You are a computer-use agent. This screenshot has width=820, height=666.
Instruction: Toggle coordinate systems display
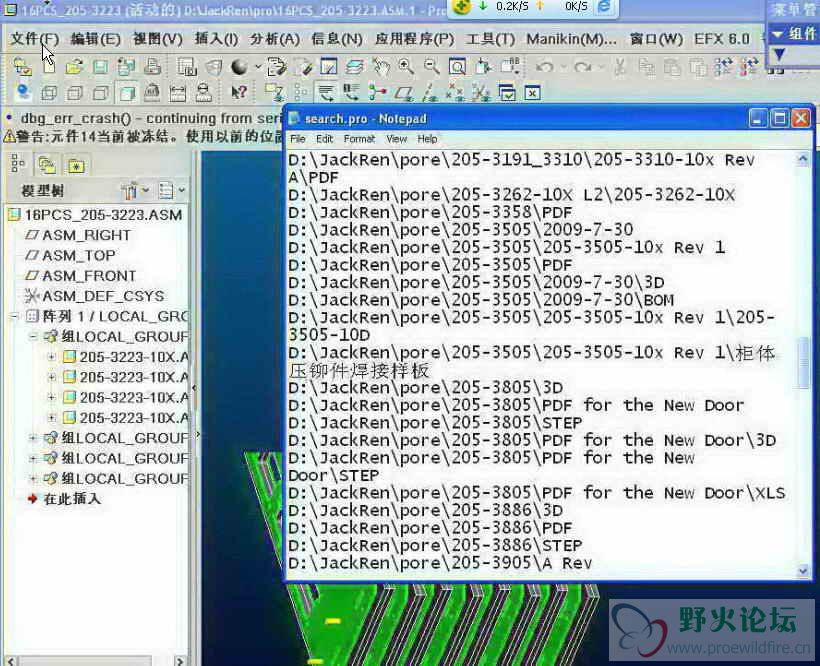(x=481, y=93)
